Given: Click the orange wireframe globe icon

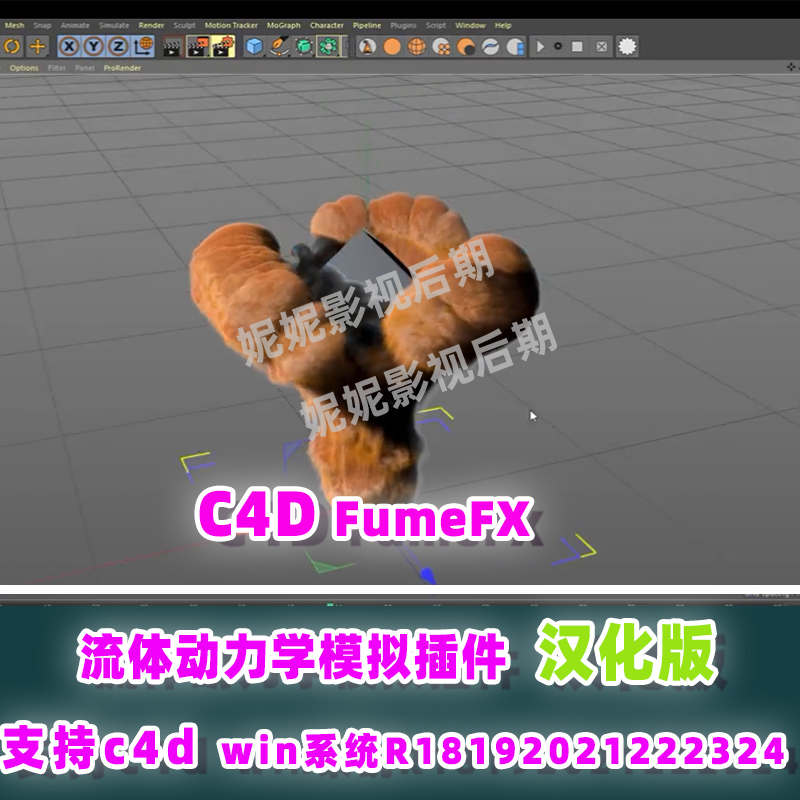Looking at the screenshot, I should coord(417,46).
